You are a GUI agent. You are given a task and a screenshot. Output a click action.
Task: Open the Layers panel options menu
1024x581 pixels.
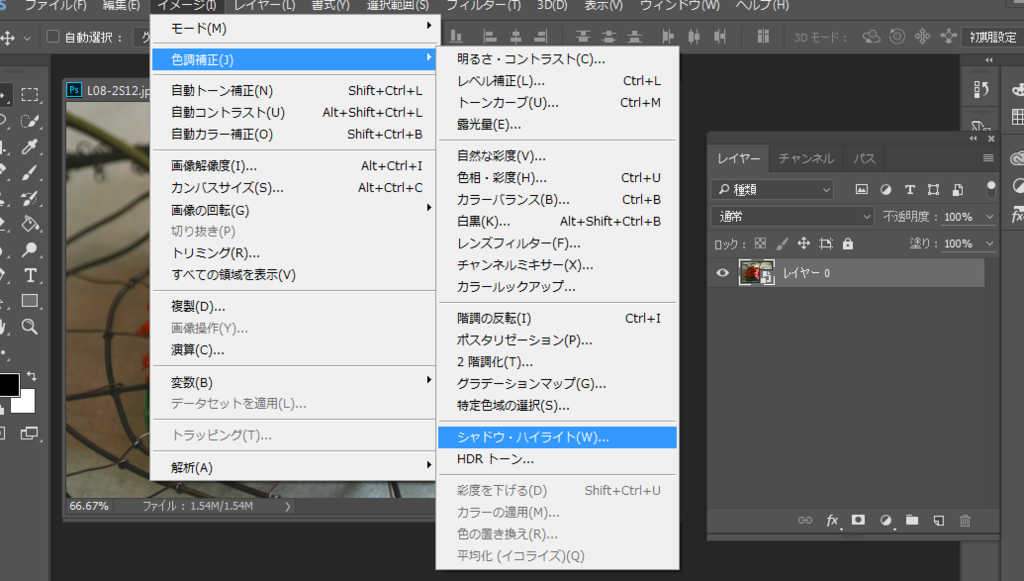tap(988, 158)
